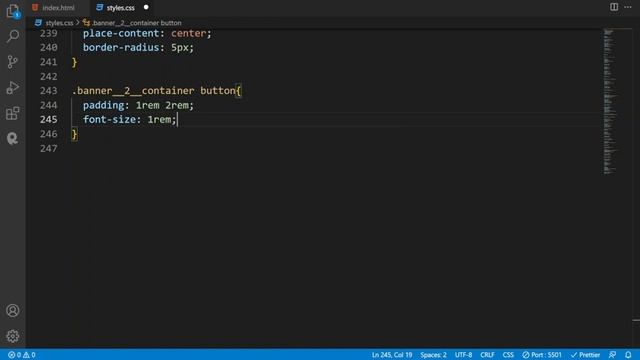Click line number 240 in the gutter
This screenshot has height=360, width=640.
[49, 47]
